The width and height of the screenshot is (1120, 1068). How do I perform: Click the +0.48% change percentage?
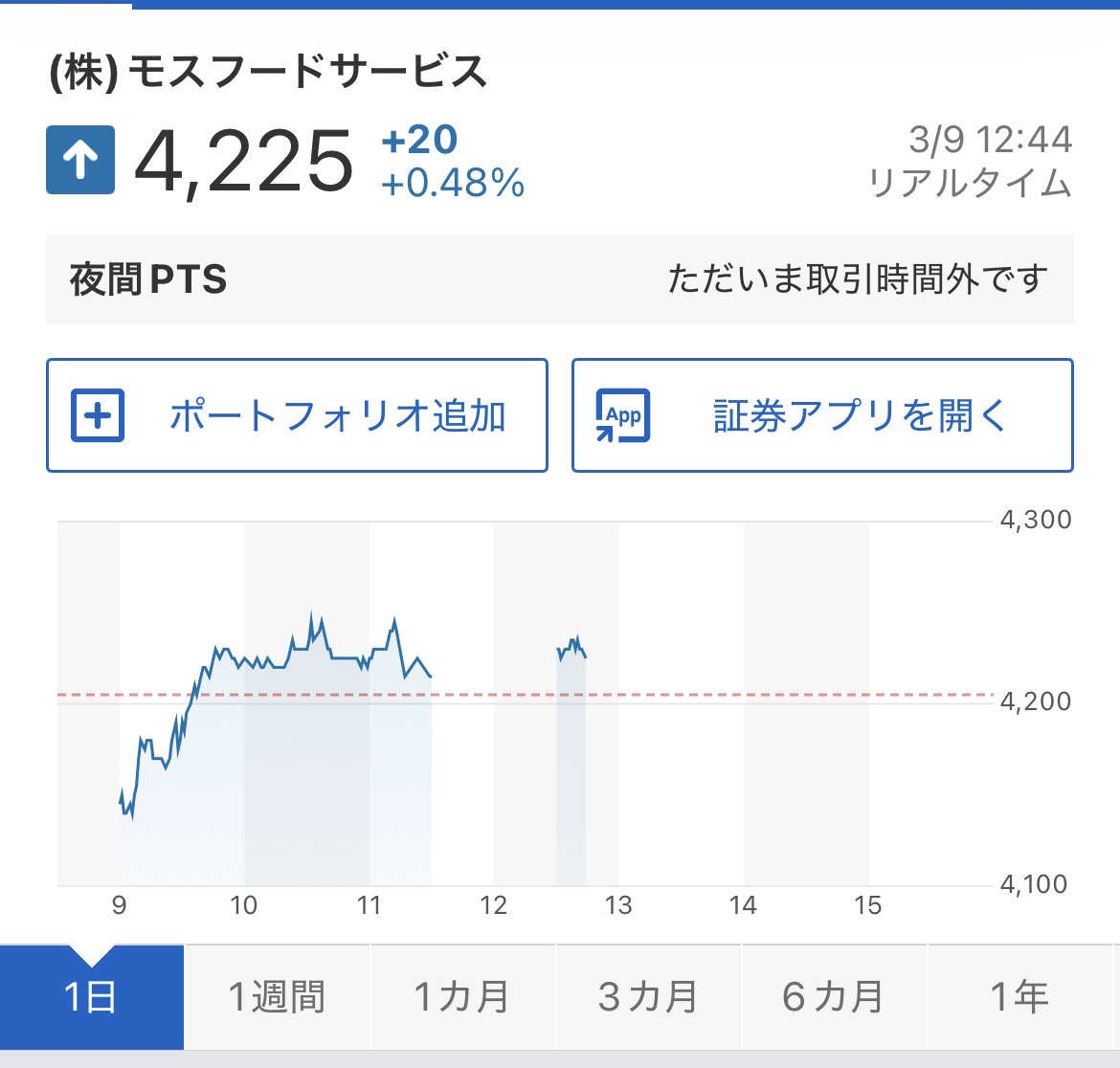453,183
